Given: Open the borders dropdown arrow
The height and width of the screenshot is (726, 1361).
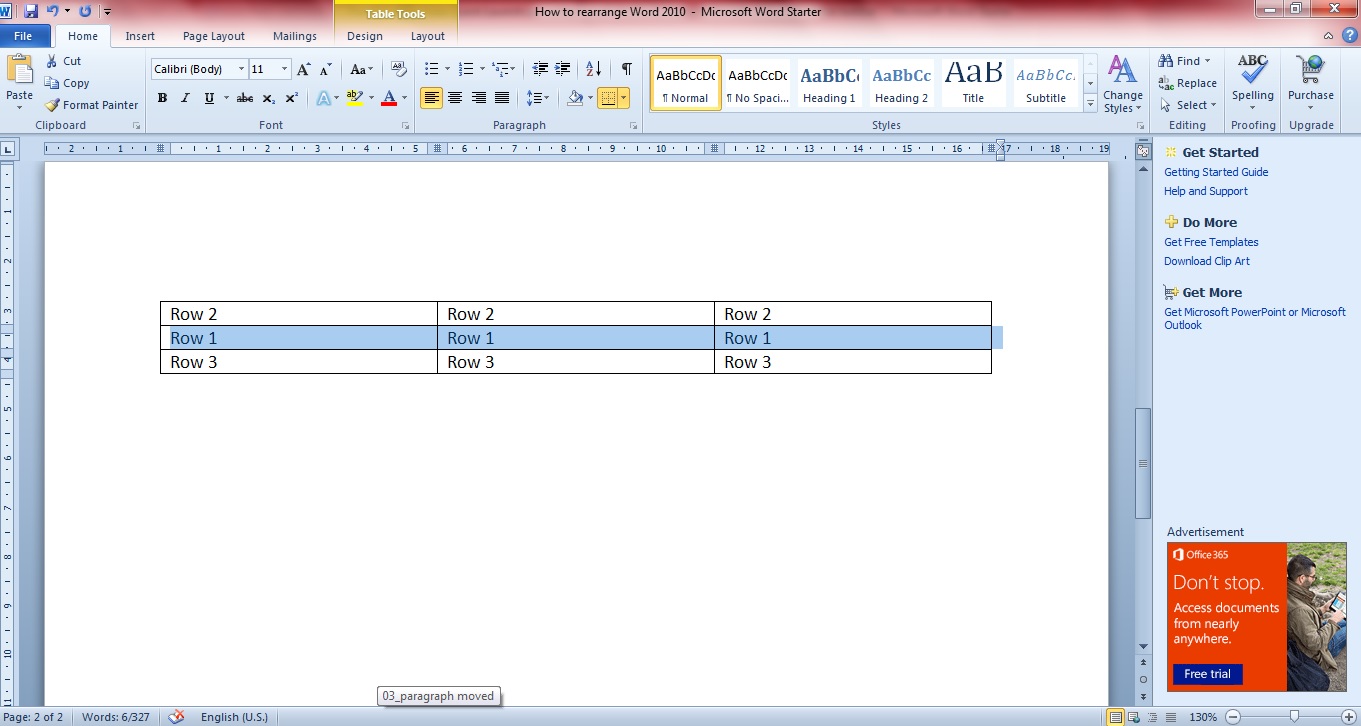Looking at the screenshot, I should pyautogui.click(x=624, y=98).
